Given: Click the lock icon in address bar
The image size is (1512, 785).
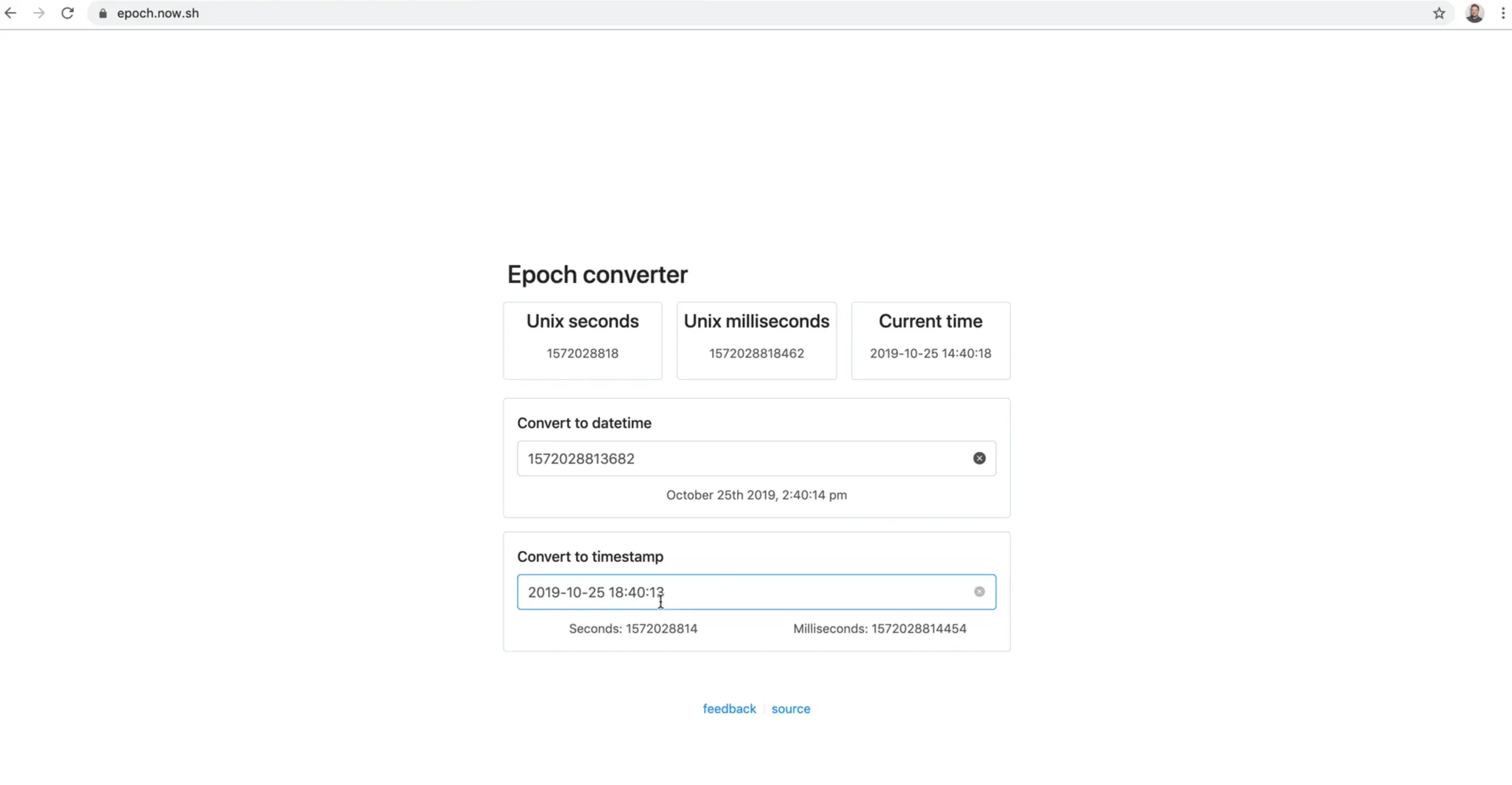Looking at the screenshot, I should [x=103, y=14].
